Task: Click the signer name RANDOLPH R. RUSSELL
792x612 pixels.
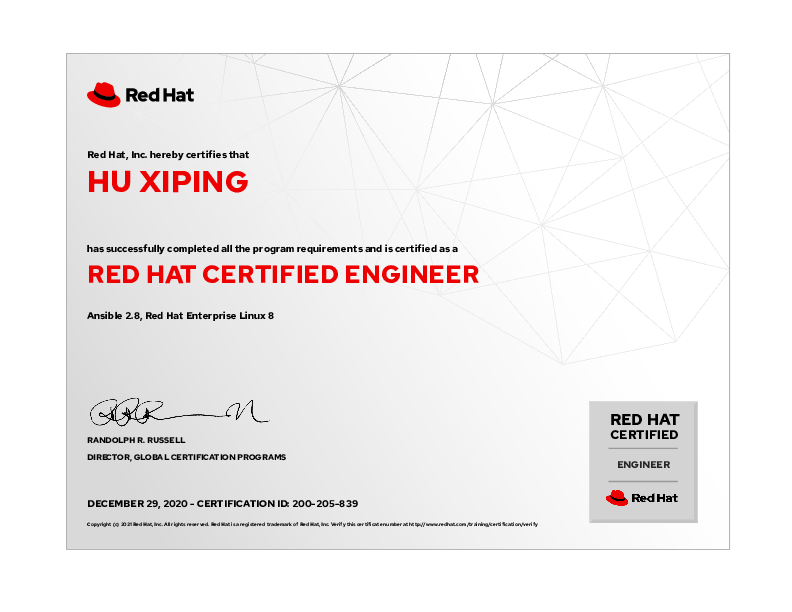Action: click(136, 440)
